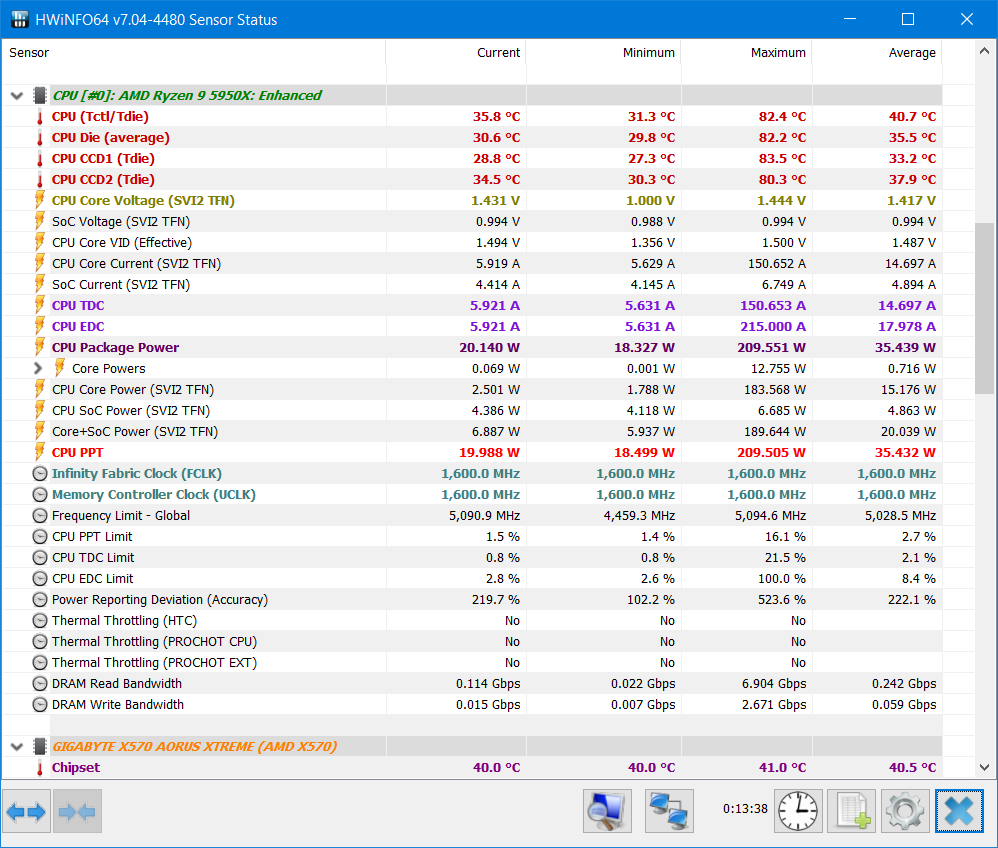Click thermometer icon beside CPU CCD1 (Tdie)
Screen dimensions: 998x848
click(x=39, y=159)
